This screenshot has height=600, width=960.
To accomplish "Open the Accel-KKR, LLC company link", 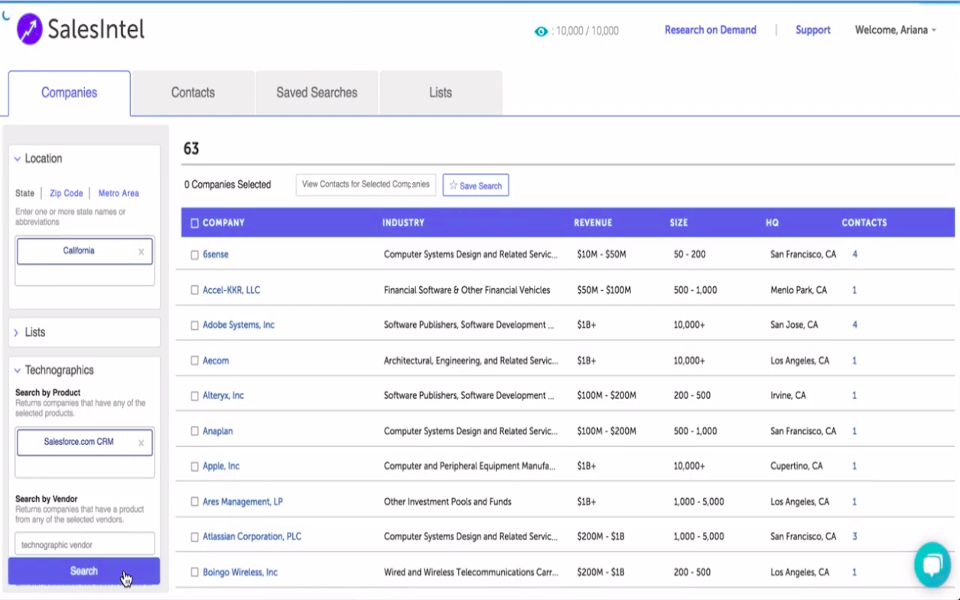I will (231, 290).
